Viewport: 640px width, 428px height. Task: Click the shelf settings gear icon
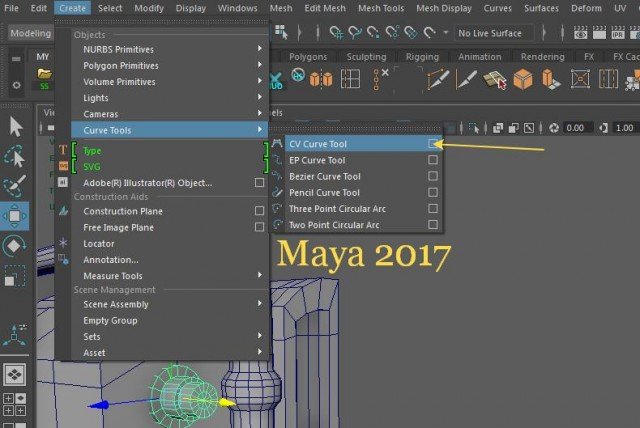click(x=16, y=85)
